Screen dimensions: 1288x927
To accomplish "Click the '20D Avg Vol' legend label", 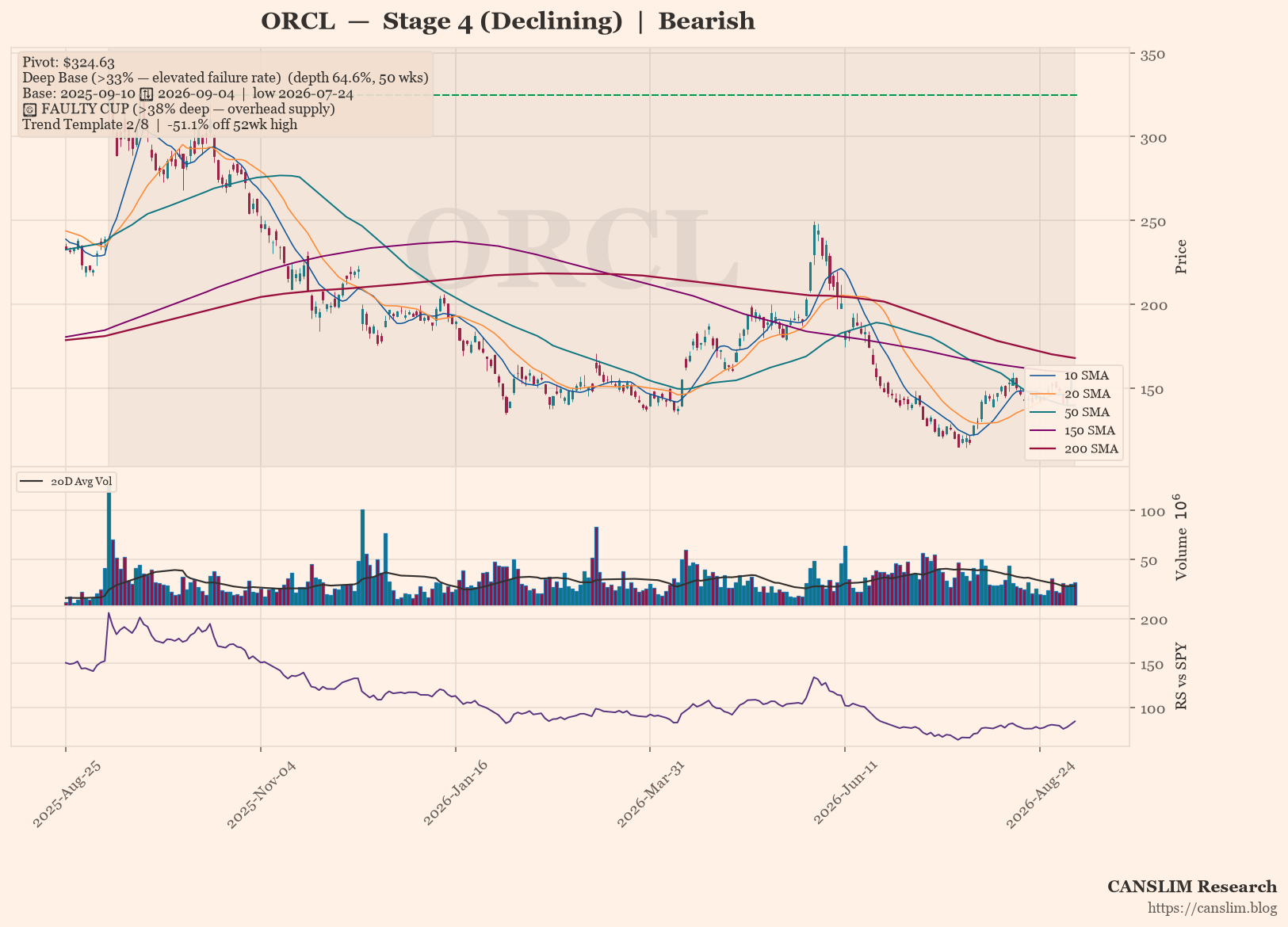I will [x=82, y=482].
